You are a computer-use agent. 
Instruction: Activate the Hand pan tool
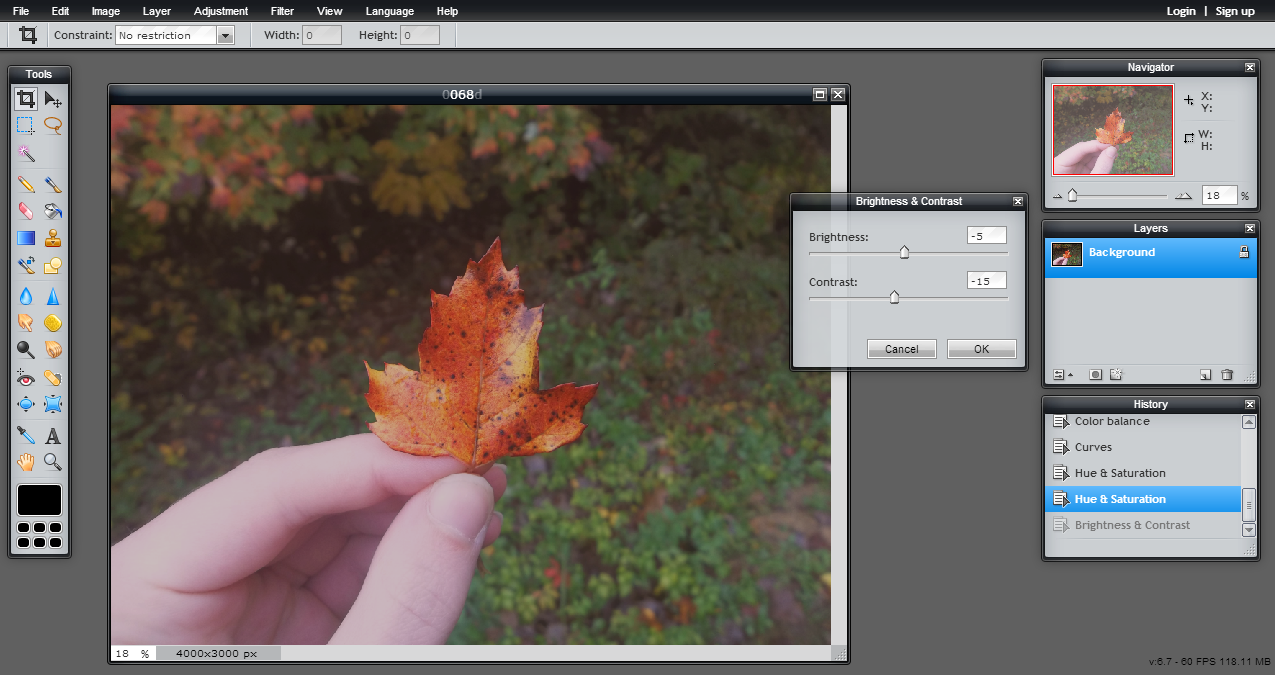[x=26, y=462]
